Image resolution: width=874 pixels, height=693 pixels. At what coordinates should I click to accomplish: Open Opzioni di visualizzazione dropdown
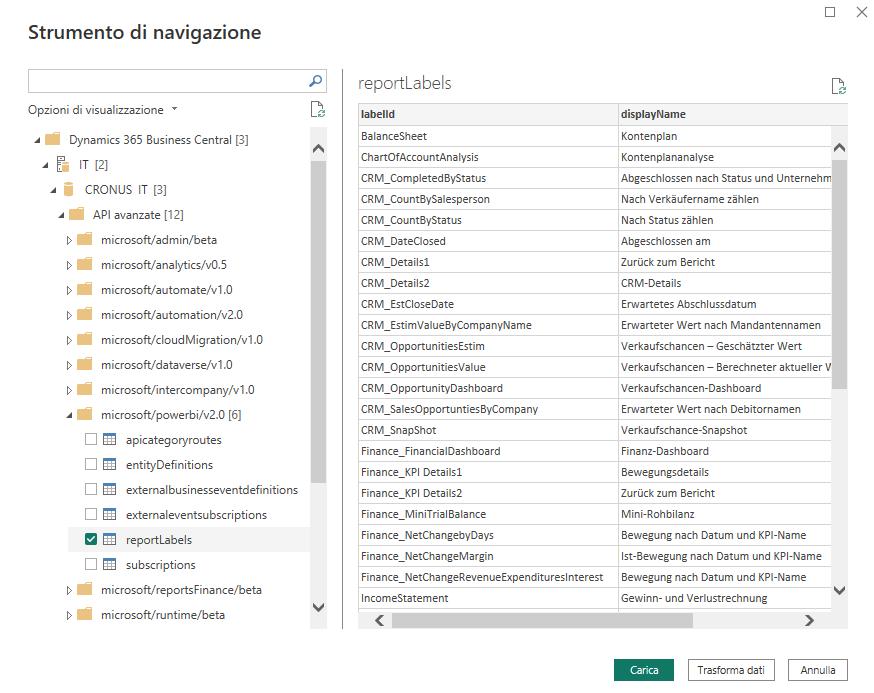(103, 110)
